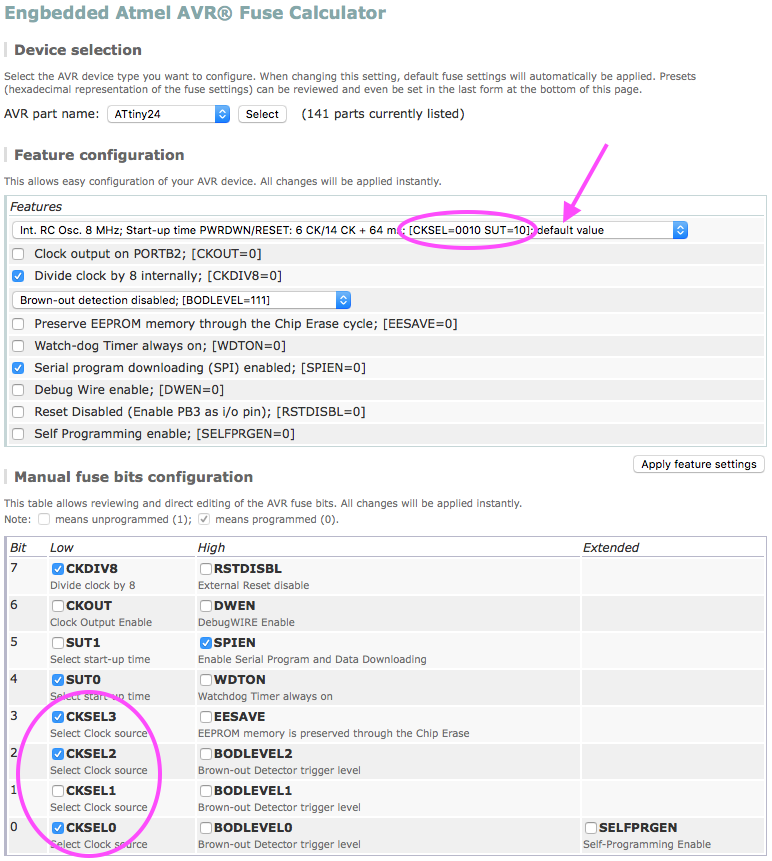
Task: Click the 'Bit' column header
Action: click(18, 547)
